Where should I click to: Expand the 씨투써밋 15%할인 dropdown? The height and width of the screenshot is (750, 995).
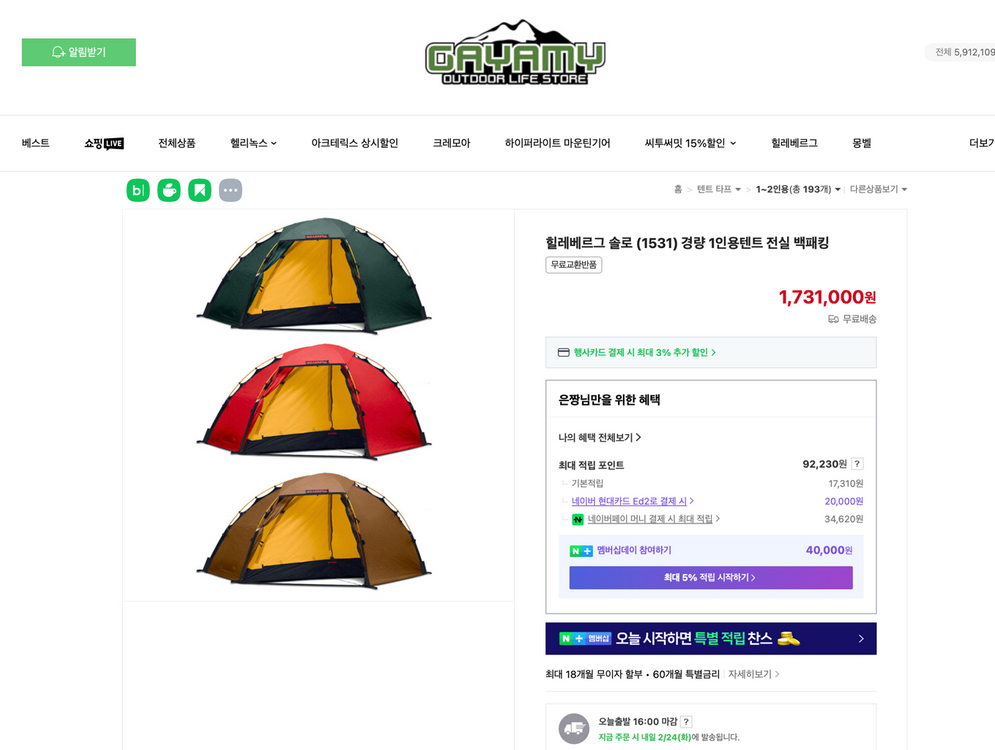tap(690, 143)
